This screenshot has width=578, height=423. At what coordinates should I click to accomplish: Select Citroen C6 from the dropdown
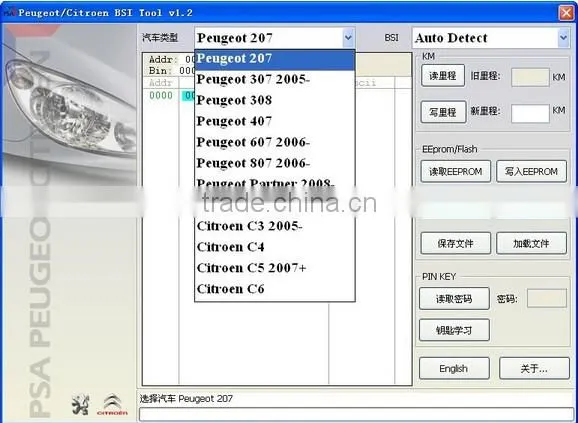(x=275, y=290)
